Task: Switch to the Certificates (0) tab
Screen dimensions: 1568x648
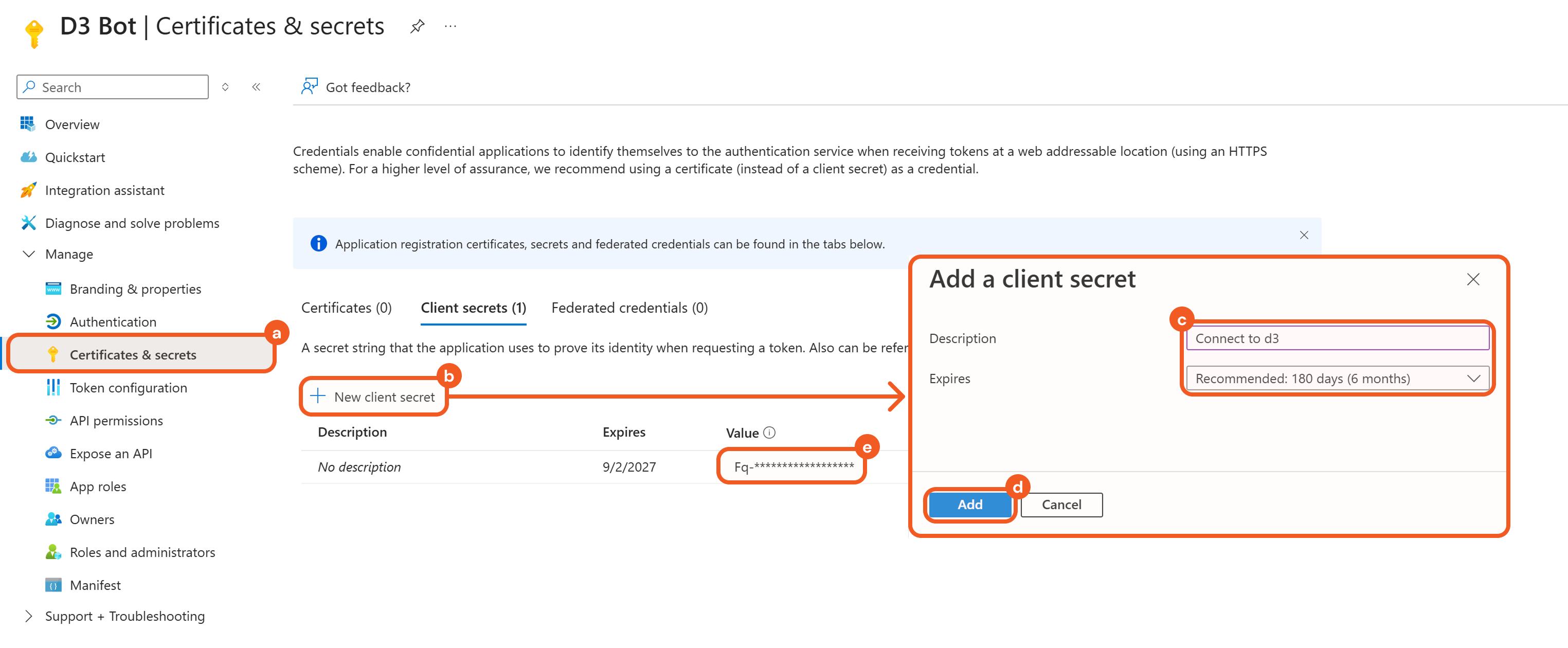Action: pos(346,308)
